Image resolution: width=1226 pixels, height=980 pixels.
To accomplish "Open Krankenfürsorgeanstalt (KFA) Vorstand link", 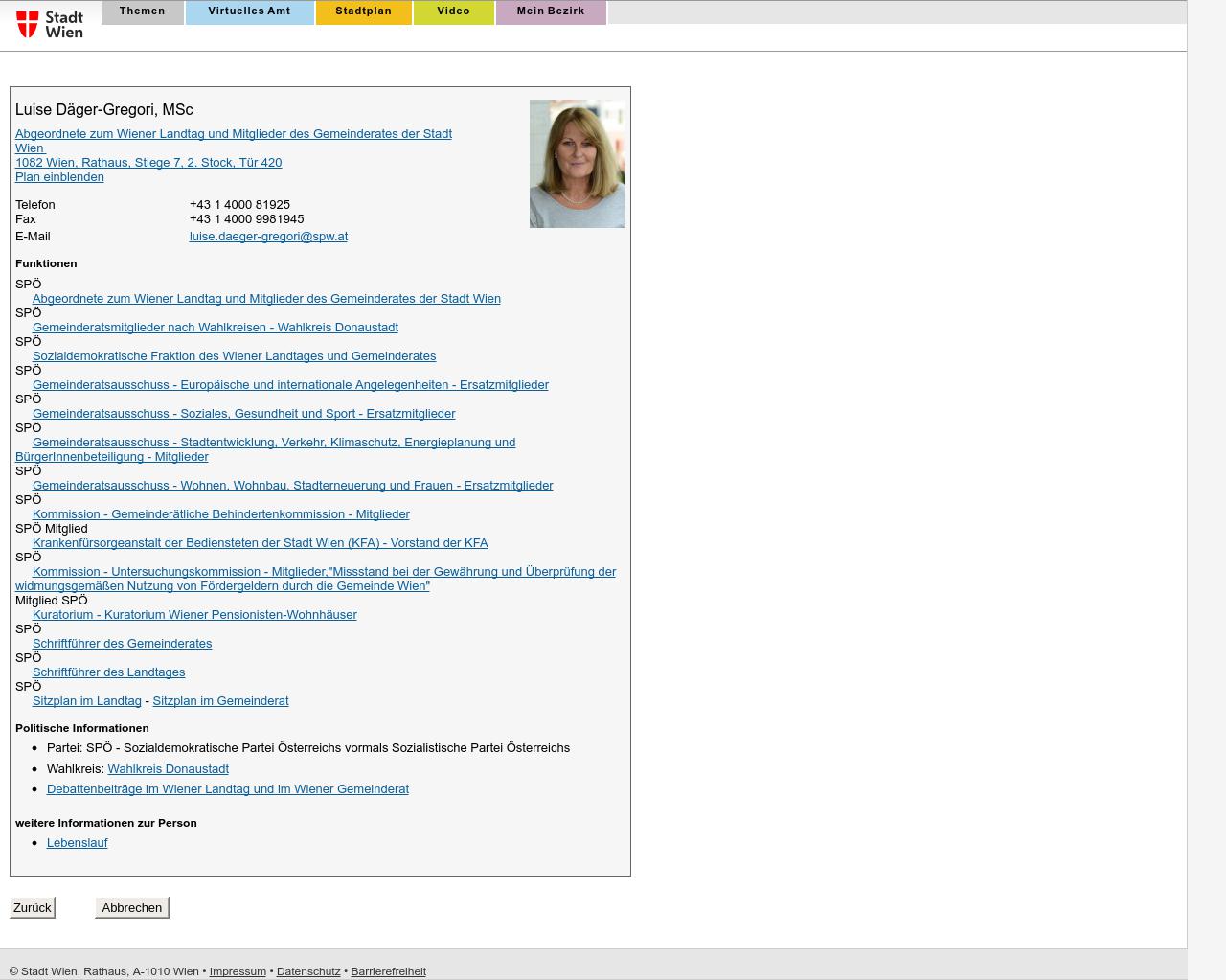I will click(x=260, y=543).
